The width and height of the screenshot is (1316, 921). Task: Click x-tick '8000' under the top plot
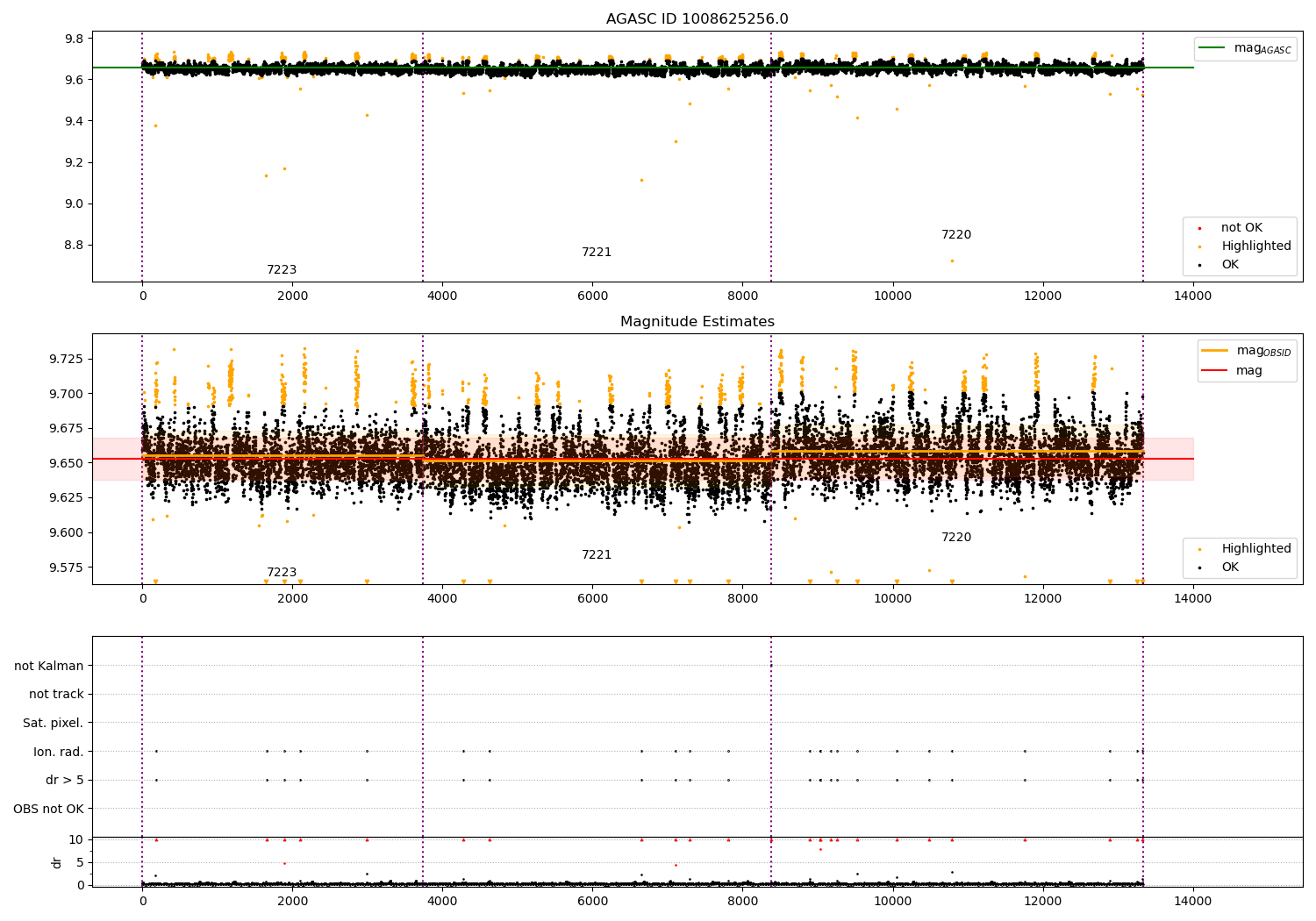[x=742, y=296]
